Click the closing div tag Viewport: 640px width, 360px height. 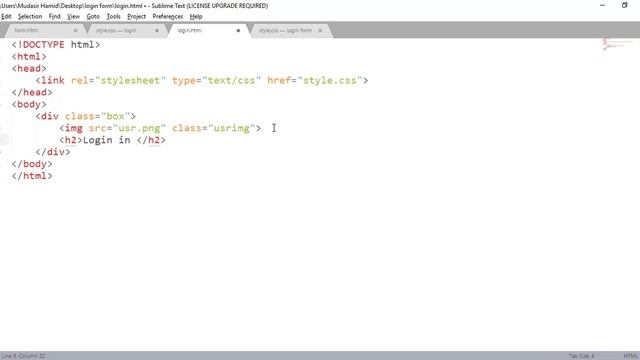53,152
